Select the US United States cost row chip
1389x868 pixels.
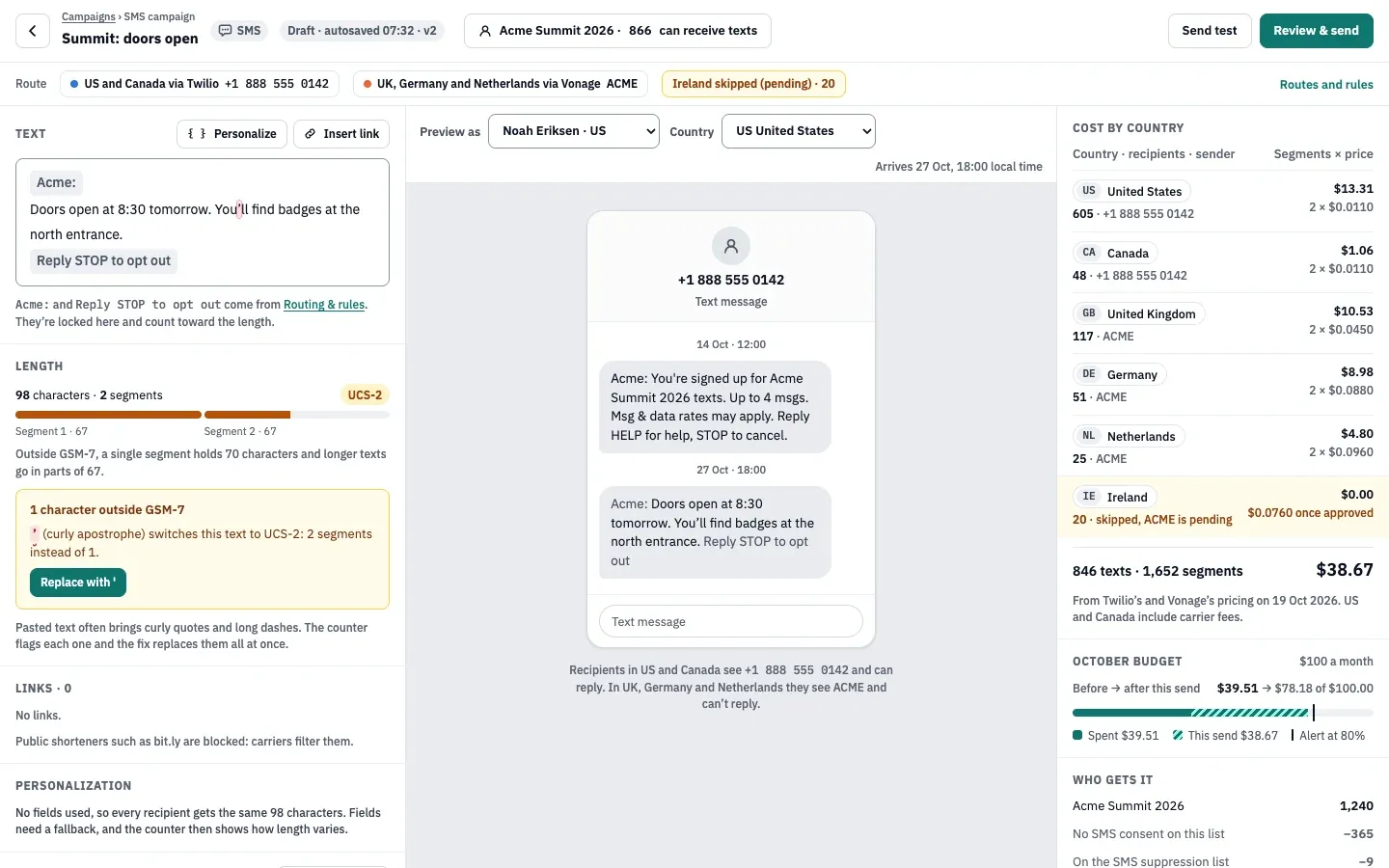tap(1131, 191)
